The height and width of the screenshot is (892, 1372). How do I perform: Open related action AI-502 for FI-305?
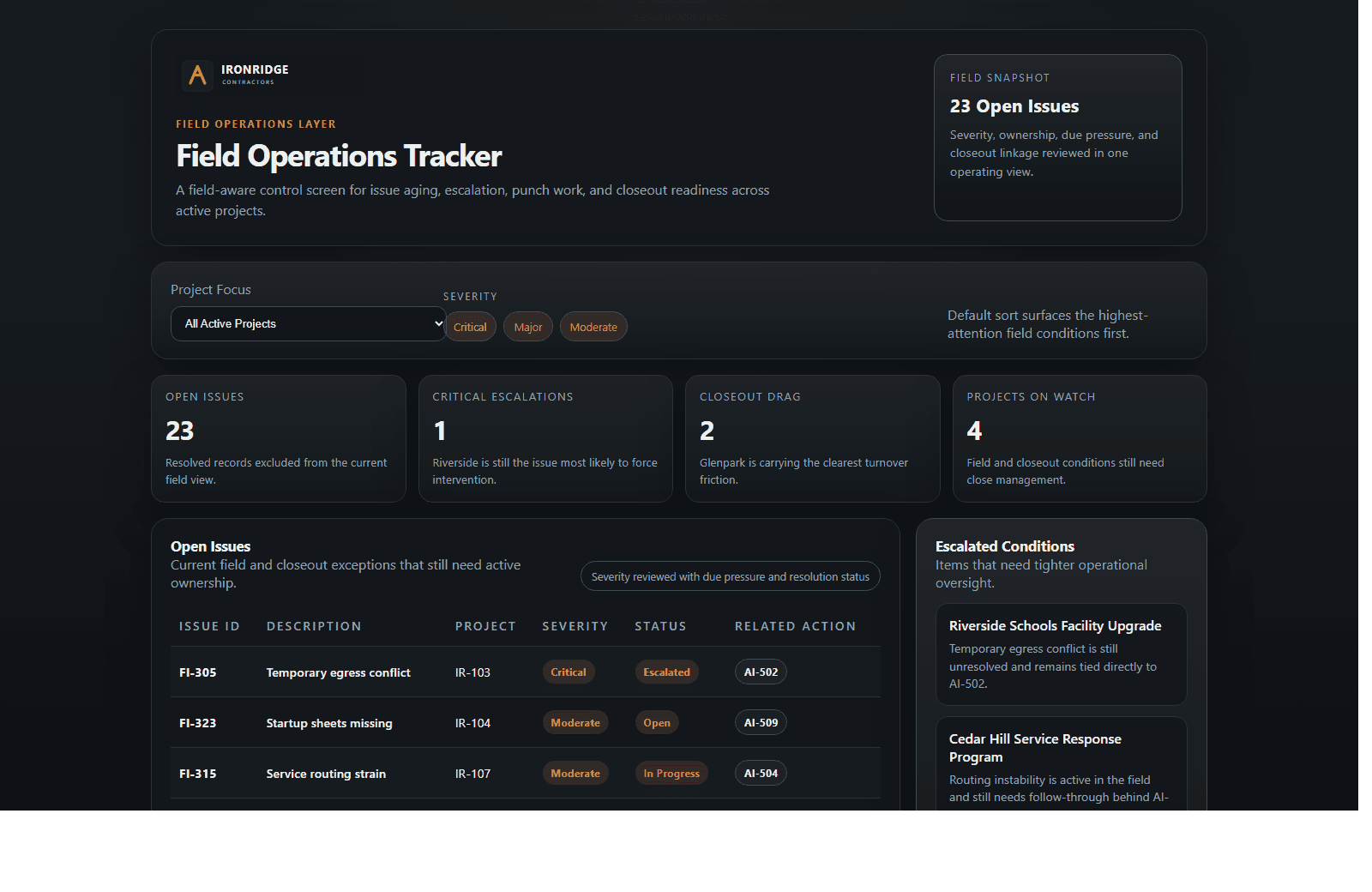(x=760, y=672)
